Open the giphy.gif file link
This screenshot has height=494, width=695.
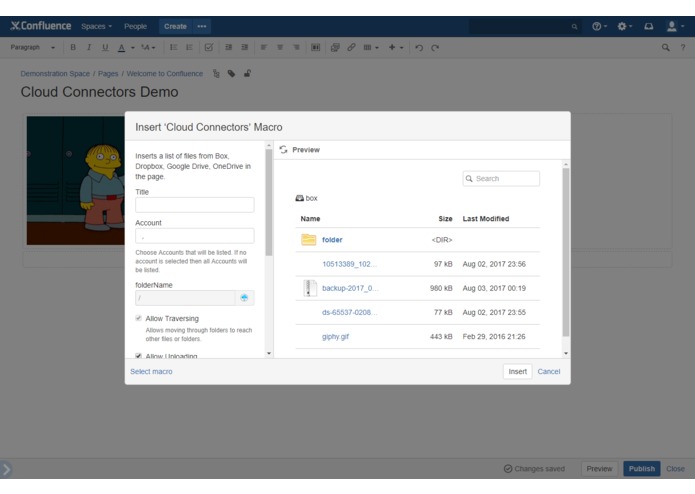(x=335, y=336)
